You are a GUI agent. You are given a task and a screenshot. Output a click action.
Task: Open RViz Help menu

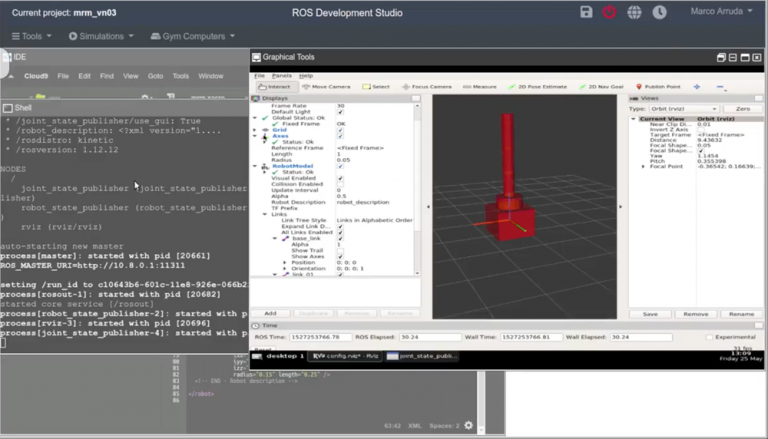coord(306,75)
